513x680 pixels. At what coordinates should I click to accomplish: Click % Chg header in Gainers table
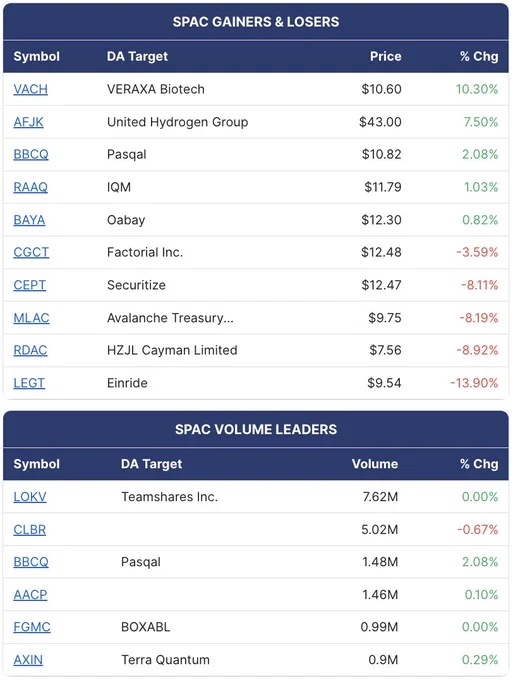[x=479, y=56]
